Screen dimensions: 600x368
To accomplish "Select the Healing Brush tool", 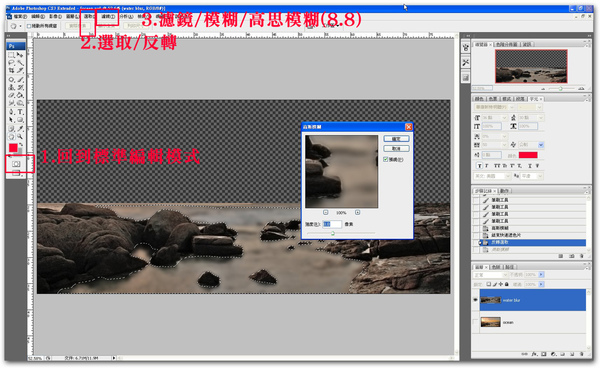I will pos(10,80).
